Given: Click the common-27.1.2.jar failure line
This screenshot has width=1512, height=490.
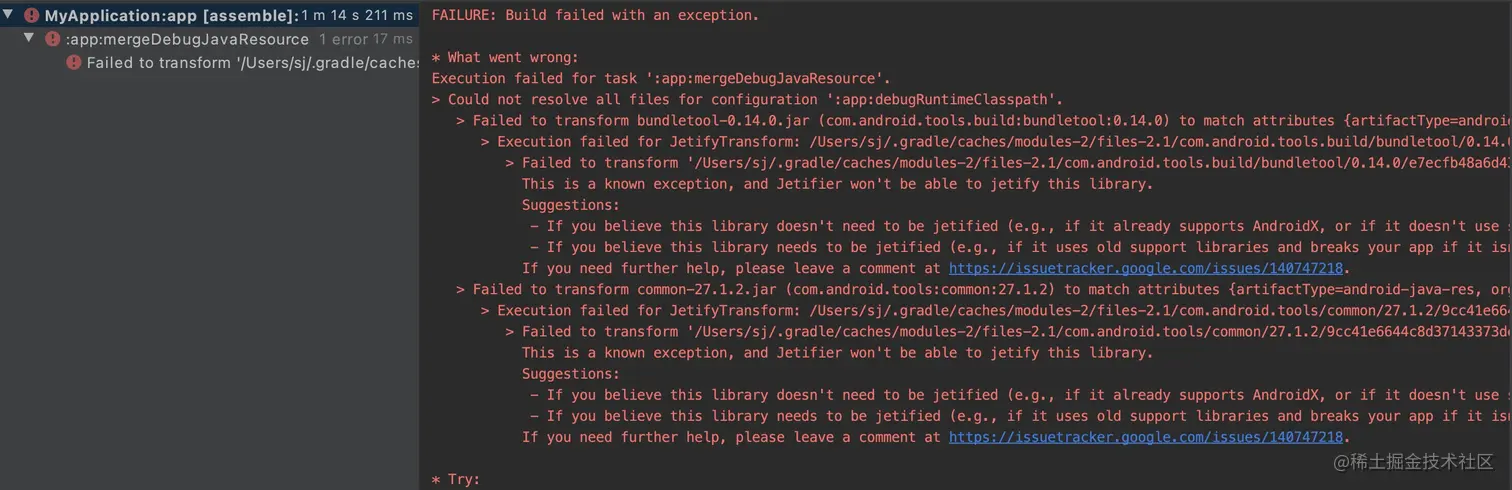Looking at the screenshot, I should coord(983,289).
